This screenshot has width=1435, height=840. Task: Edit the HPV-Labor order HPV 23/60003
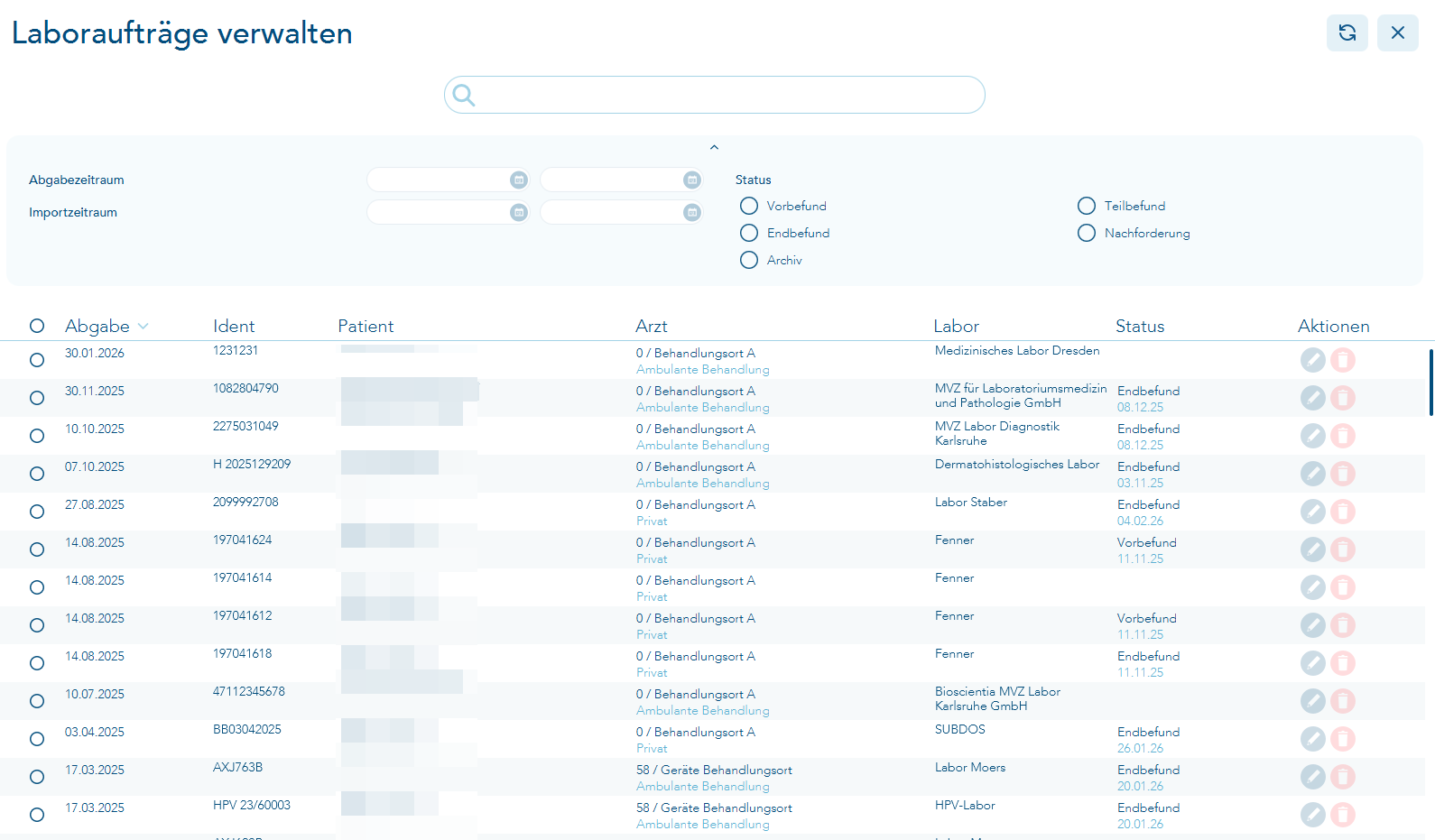(1312, 815)
